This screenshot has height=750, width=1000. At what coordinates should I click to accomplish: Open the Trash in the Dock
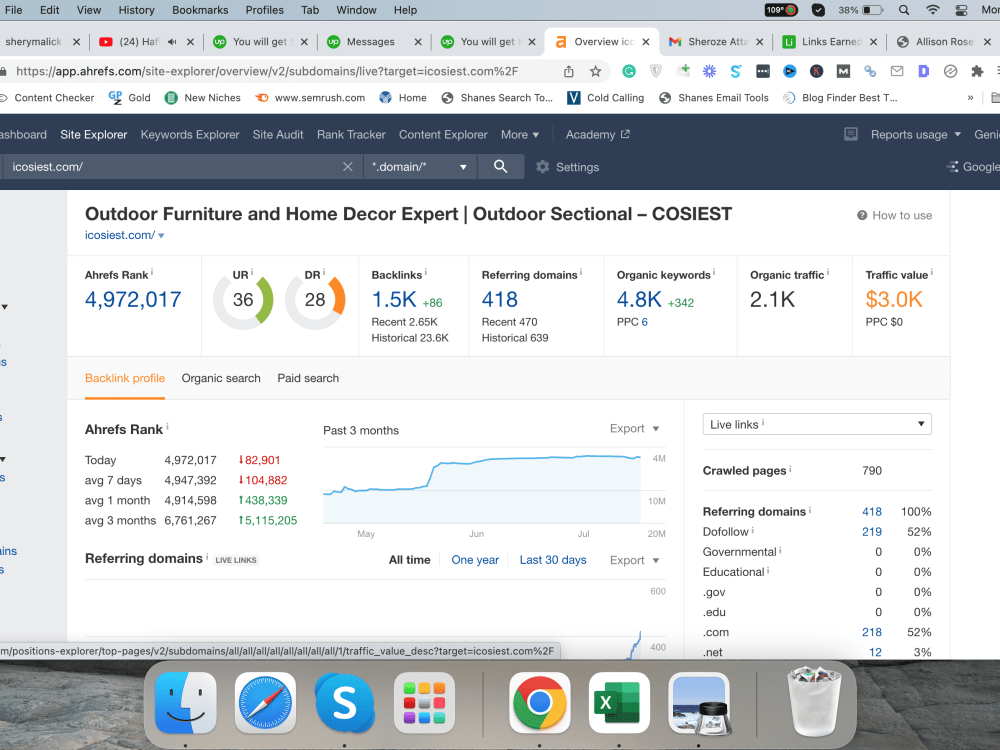815,702
